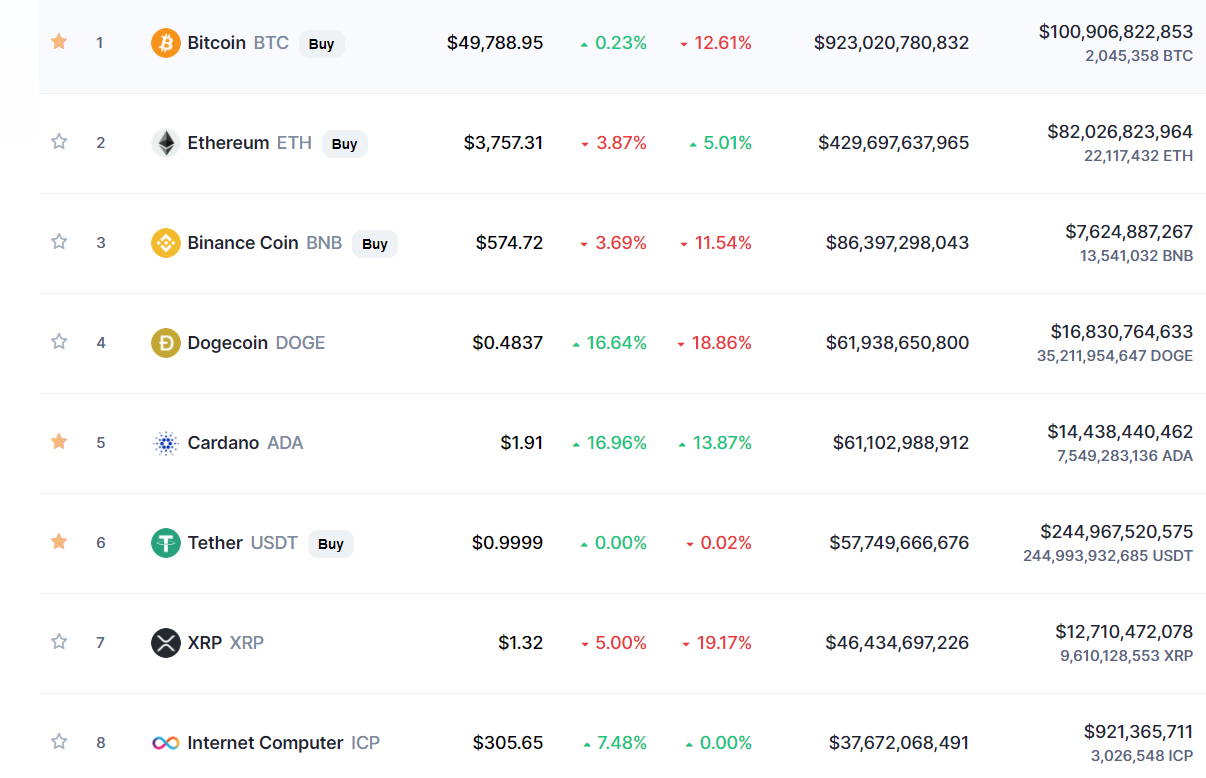The width and height of the screenshot is (1206, 778).
Task: Select the Buy button for Tether
Action: point(331,544)
